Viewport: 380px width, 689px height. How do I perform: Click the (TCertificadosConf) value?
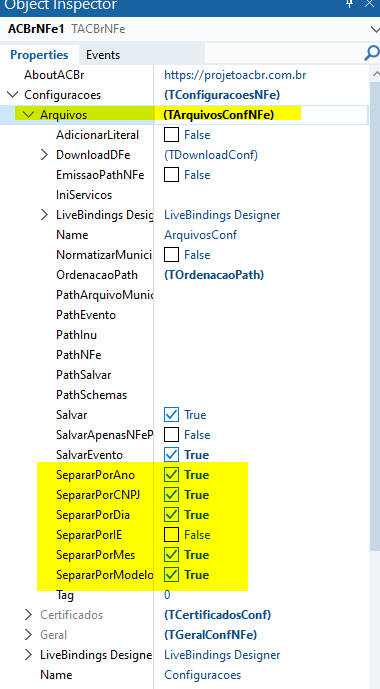pyautogui.click(x=217, y=615)
